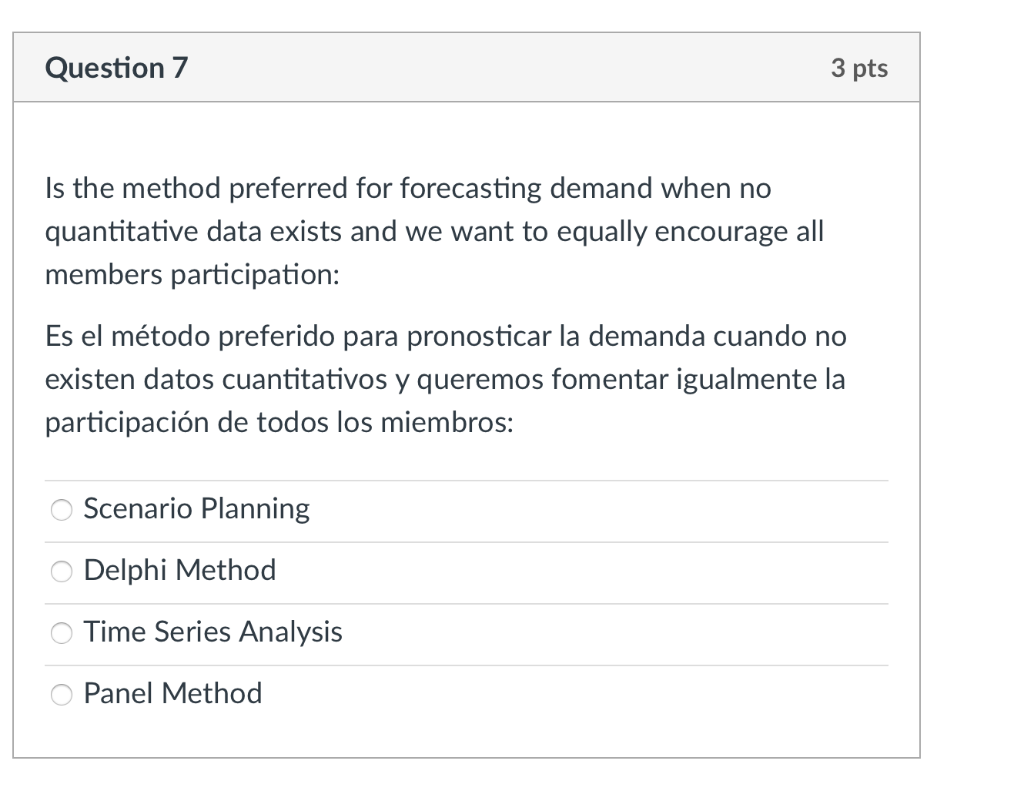Click the Spanish question text paragraph
This screenshot has height=801, width=1024.
[445, 379]
